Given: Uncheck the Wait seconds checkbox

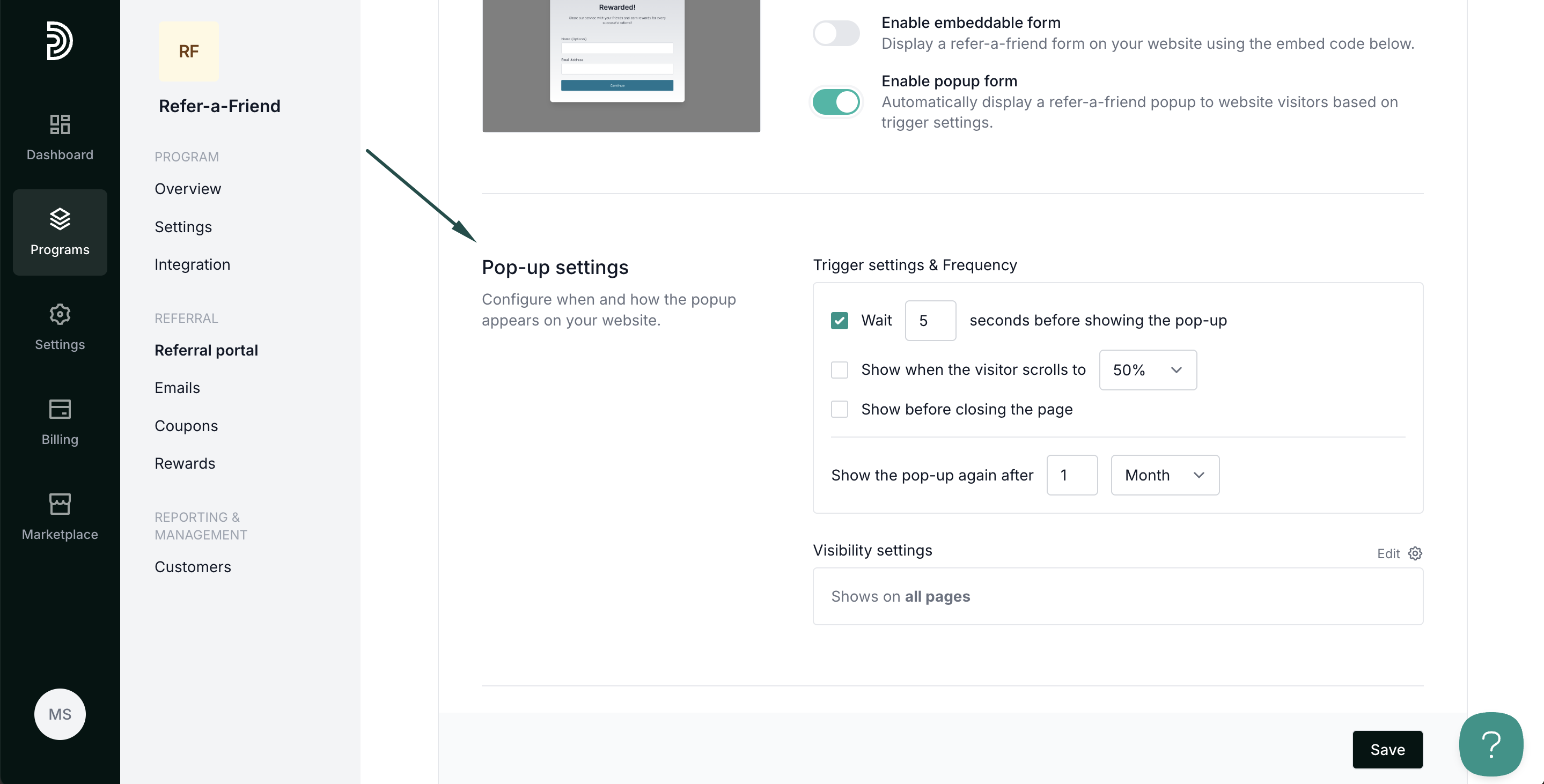Looking at the screenshot, I should click(x=839, y=321).
